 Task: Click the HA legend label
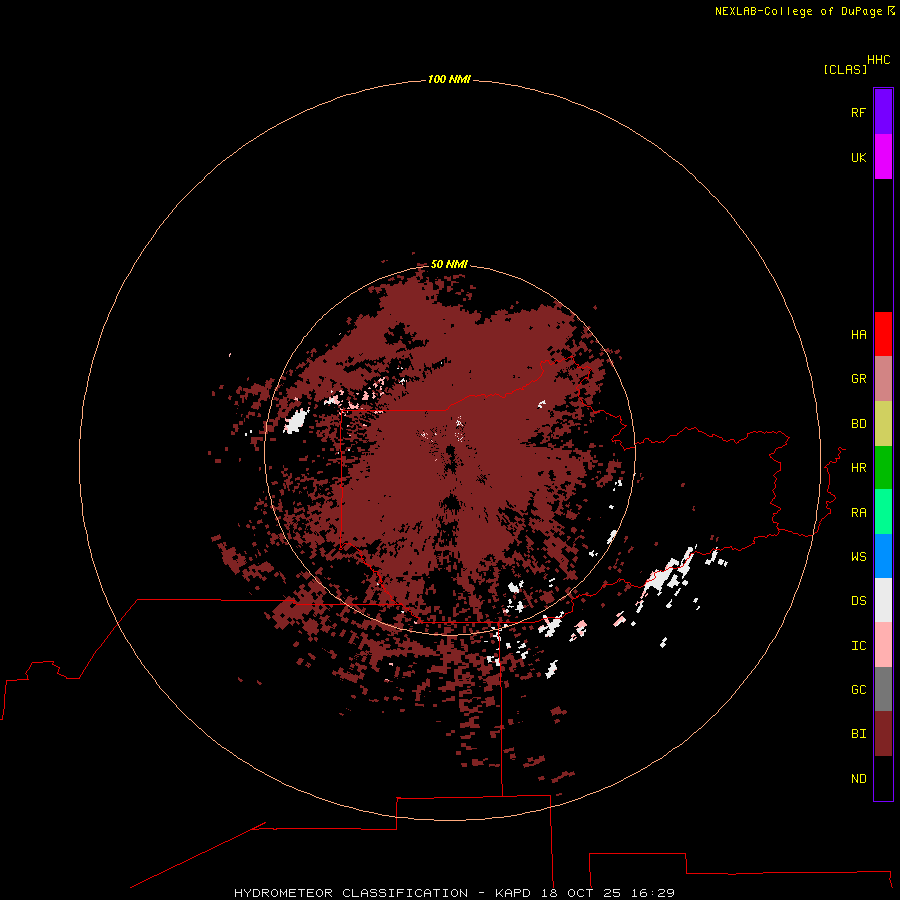tap(858, 335)
